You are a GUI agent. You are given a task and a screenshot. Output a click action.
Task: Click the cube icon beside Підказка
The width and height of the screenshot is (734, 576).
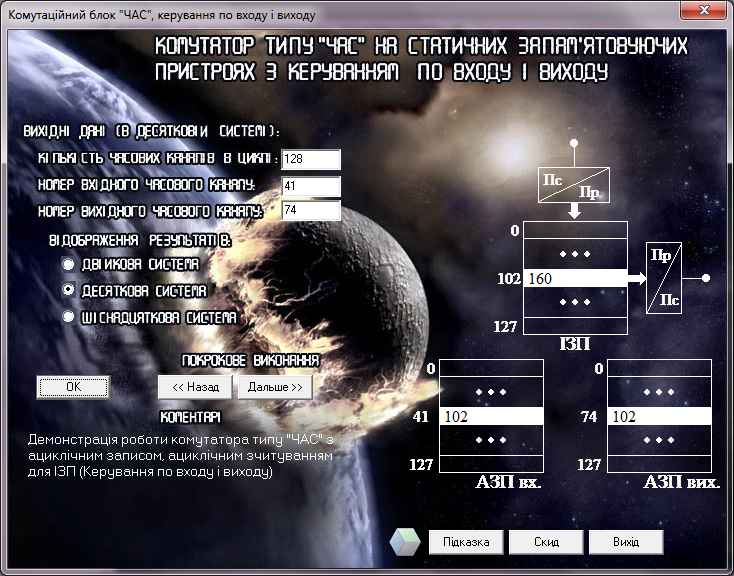(x=405, y=542)
